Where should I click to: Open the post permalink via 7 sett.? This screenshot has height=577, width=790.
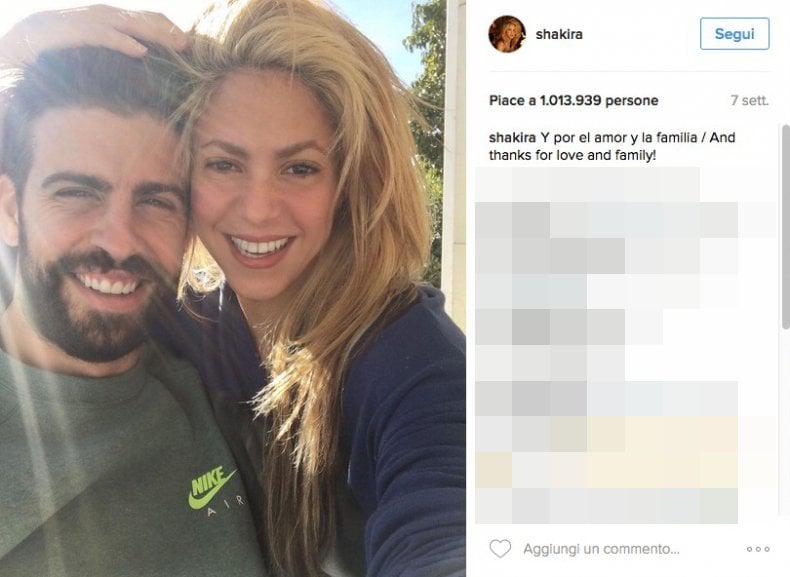point(749,101)
